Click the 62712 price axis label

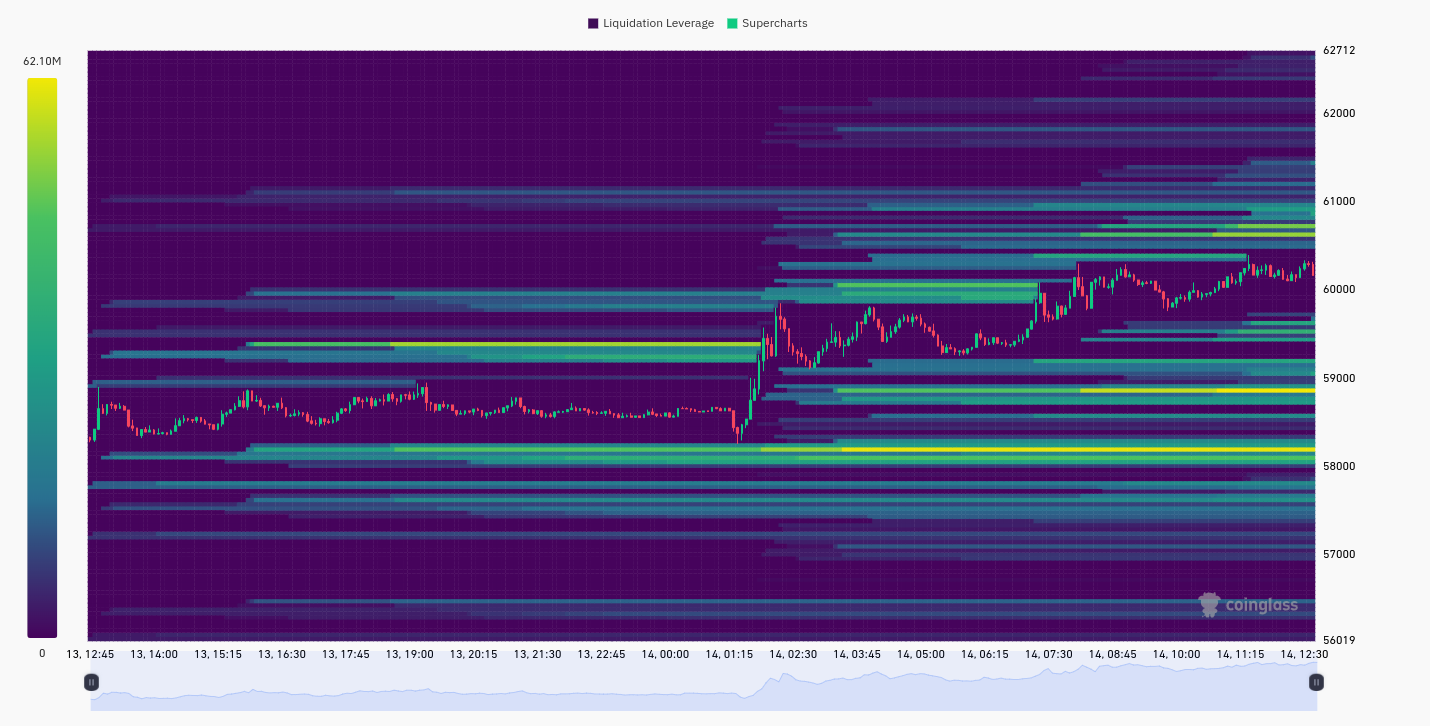coord(1338,50)
